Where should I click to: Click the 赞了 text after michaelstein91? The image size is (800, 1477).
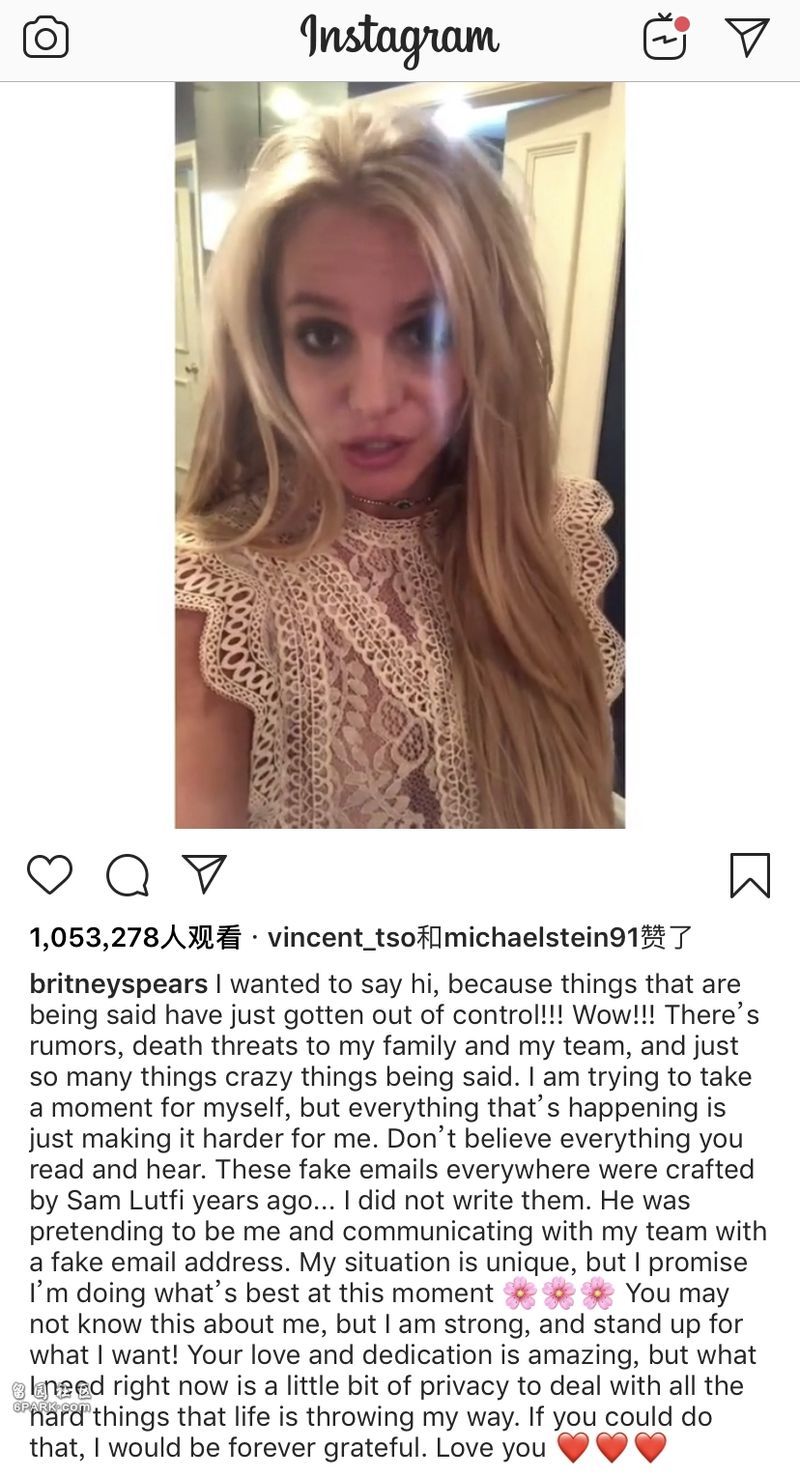tap(666, 937)
